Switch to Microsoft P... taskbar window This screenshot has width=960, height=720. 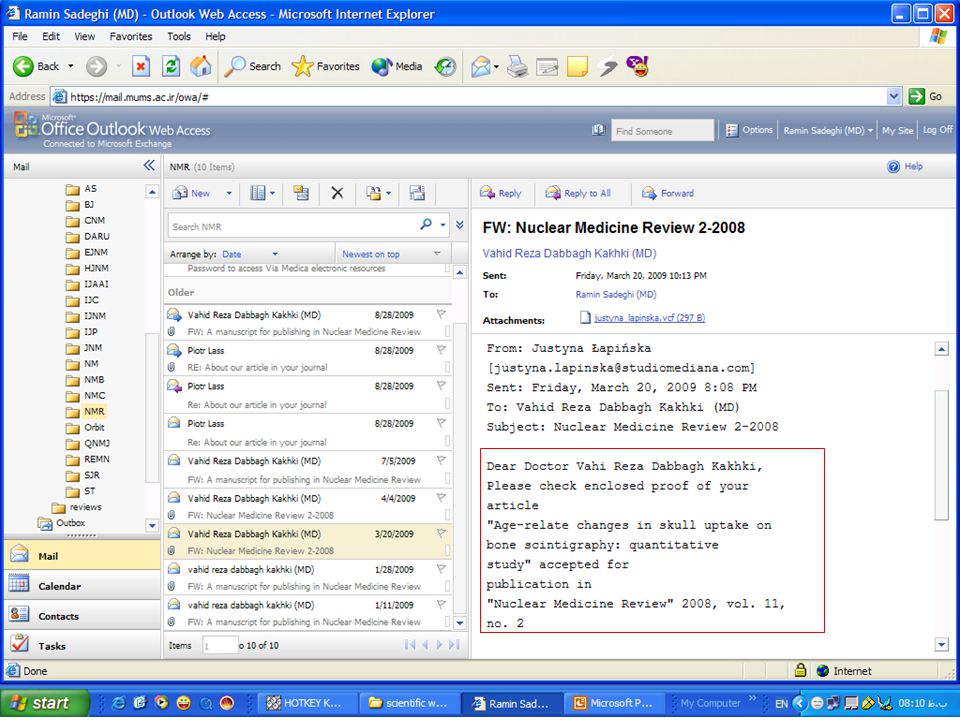(x=614, y=703)
